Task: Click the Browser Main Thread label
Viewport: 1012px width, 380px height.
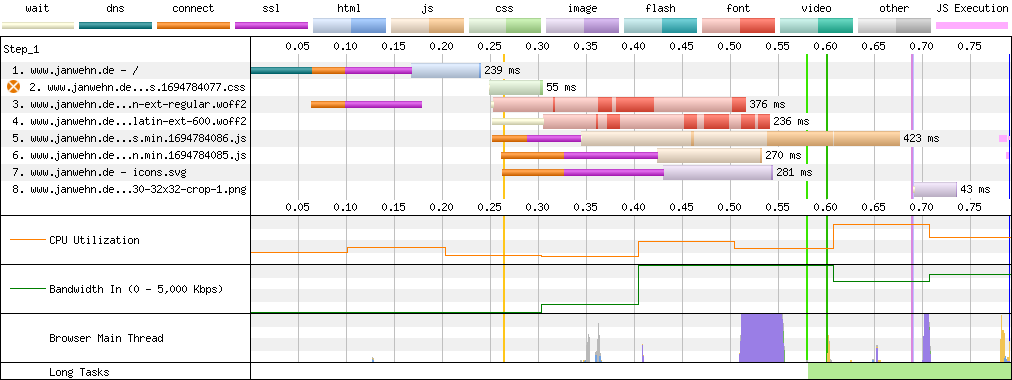Action: point(106,338)
